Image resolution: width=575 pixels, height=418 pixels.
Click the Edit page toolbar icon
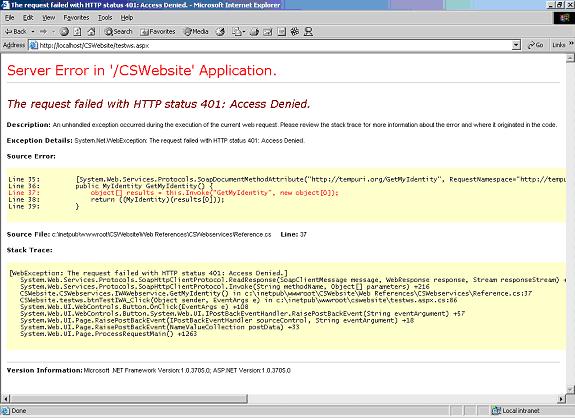268,32
